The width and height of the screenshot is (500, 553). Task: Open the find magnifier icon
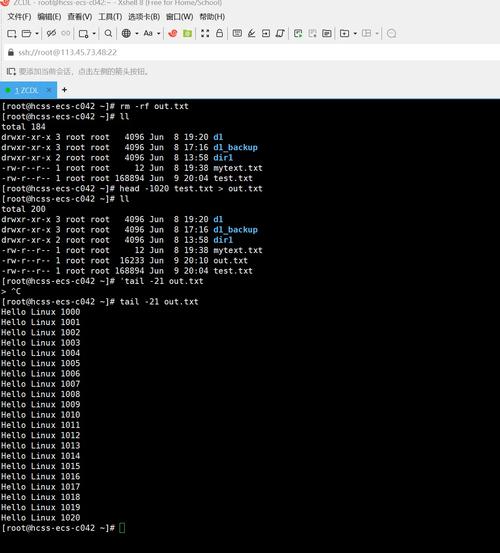108,33
